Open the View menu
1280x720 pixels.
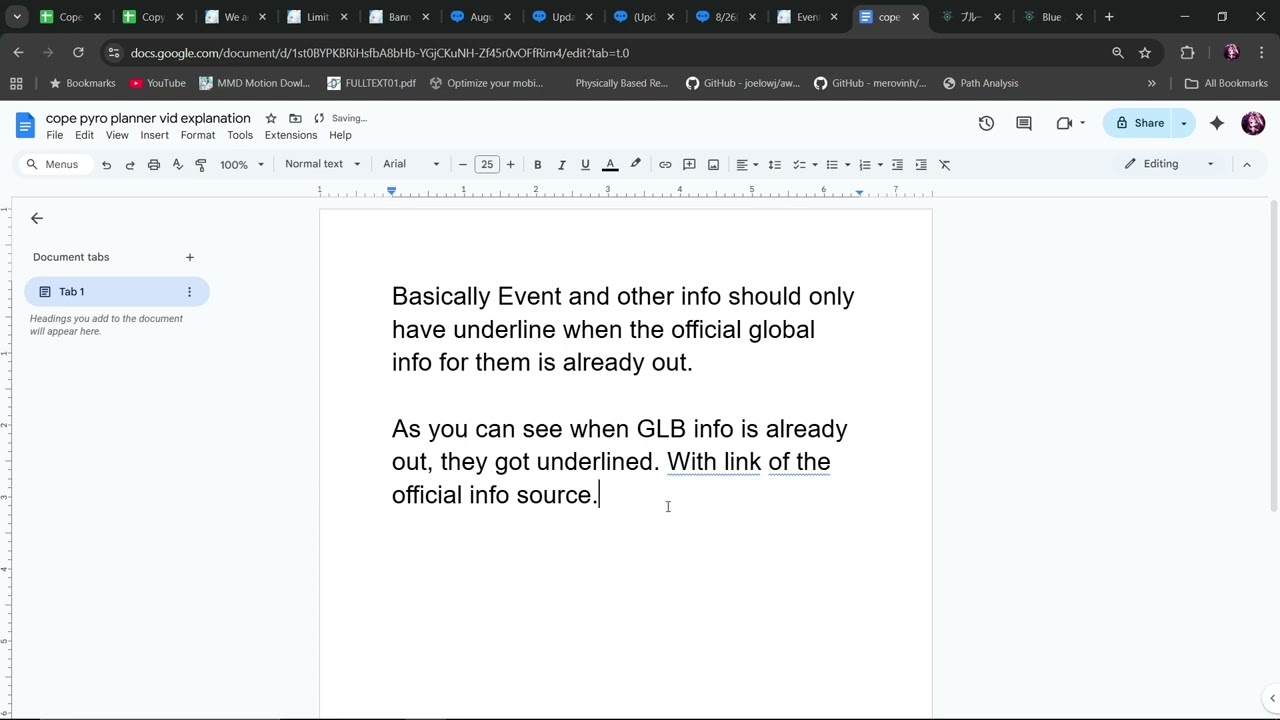(x=117, y=135)
